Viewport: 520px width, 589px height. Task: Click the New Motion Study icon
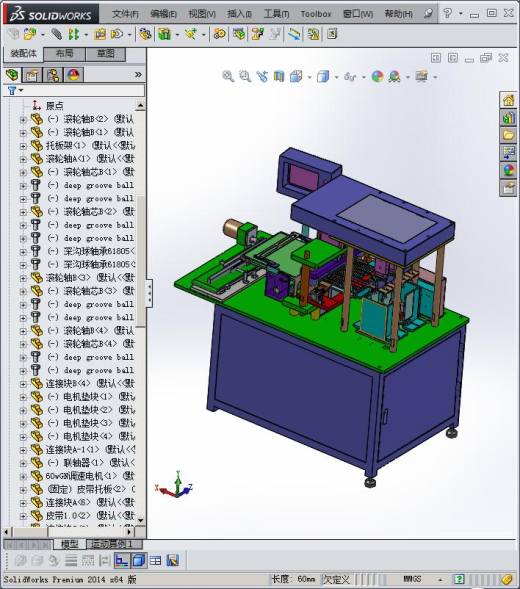(x=220, y=34)
